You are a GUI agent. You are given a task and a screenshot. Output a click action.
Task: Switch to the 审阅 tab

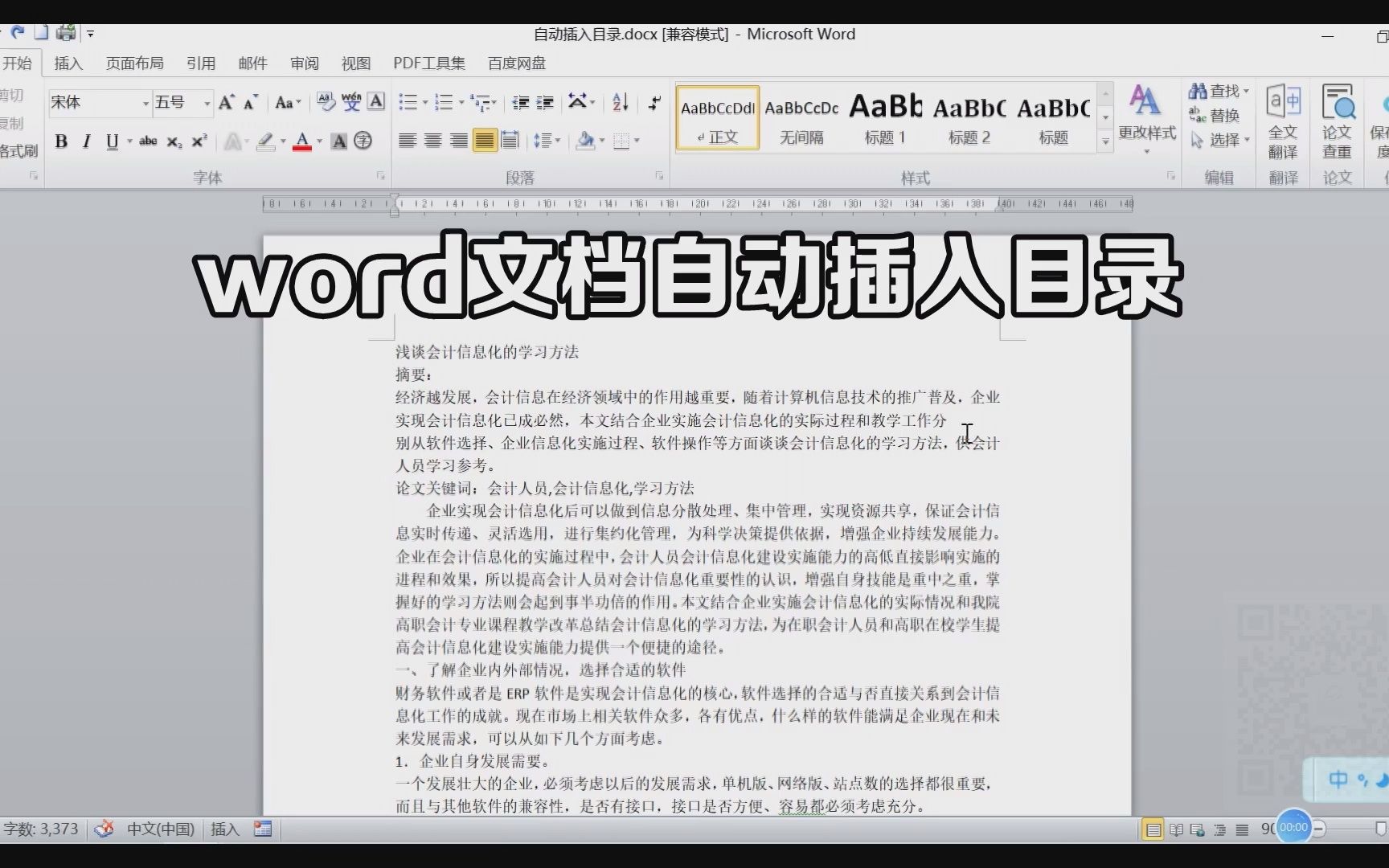pos(305,63)
